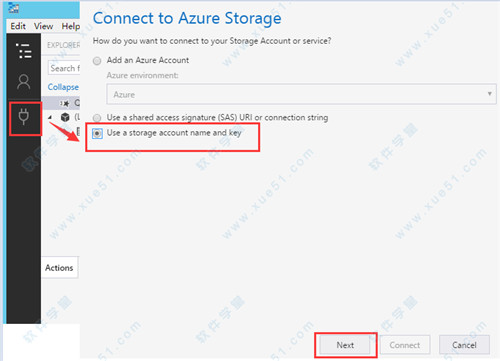Open the account management person icon

[24, 82]
